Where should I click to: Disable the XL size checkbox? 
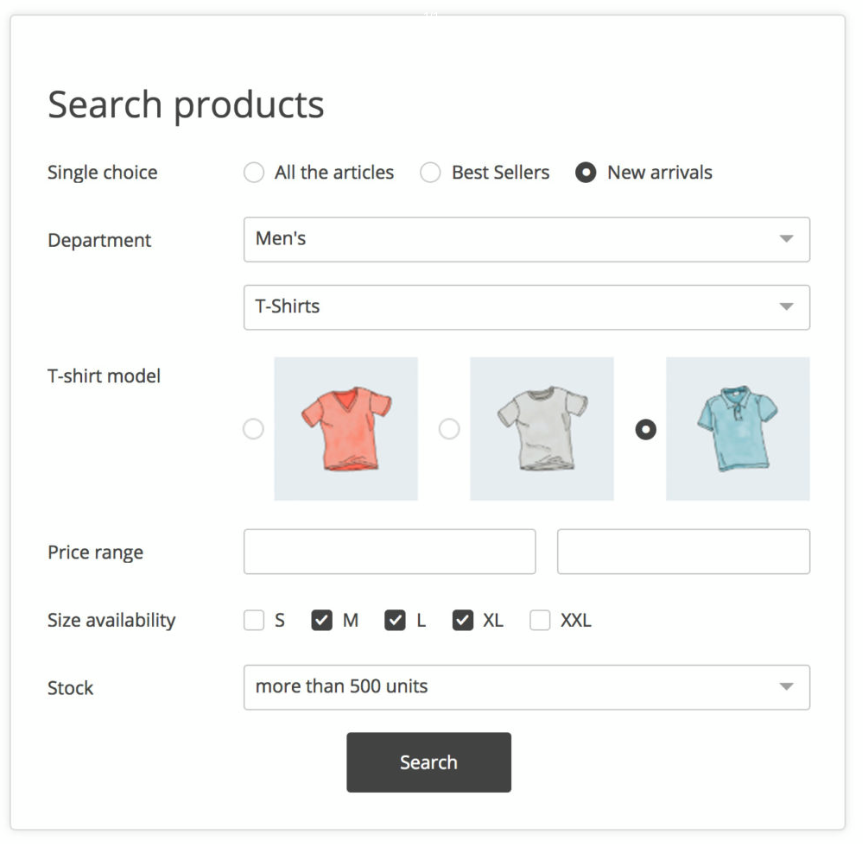(x=462, y=620)
